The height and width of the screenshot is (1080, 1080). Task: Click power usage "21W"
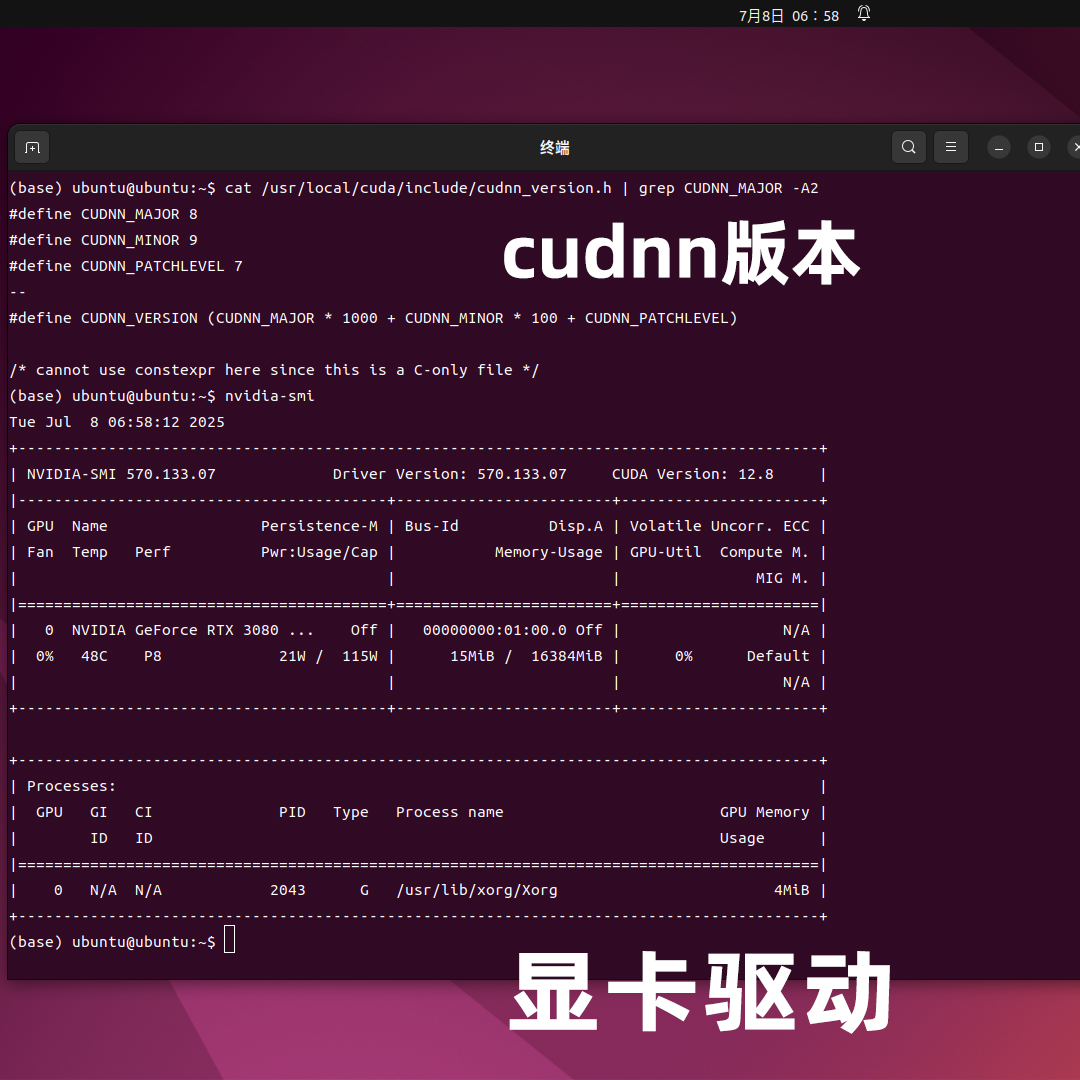(293, 656)
